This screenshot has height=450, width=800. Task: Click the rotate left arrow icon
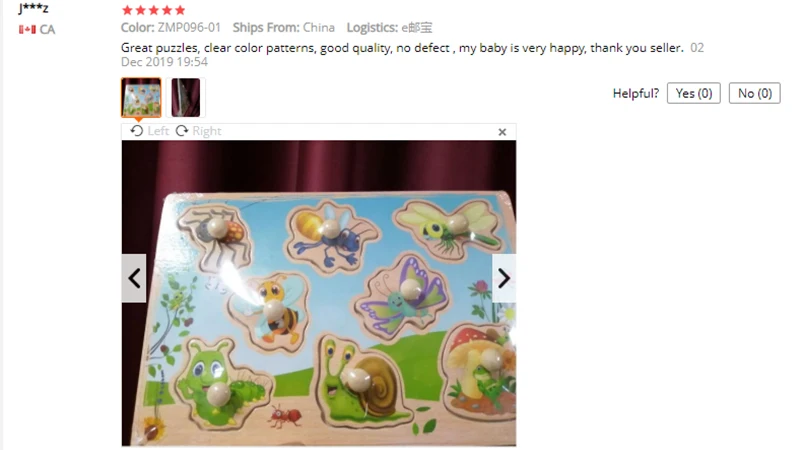(136, 131)
